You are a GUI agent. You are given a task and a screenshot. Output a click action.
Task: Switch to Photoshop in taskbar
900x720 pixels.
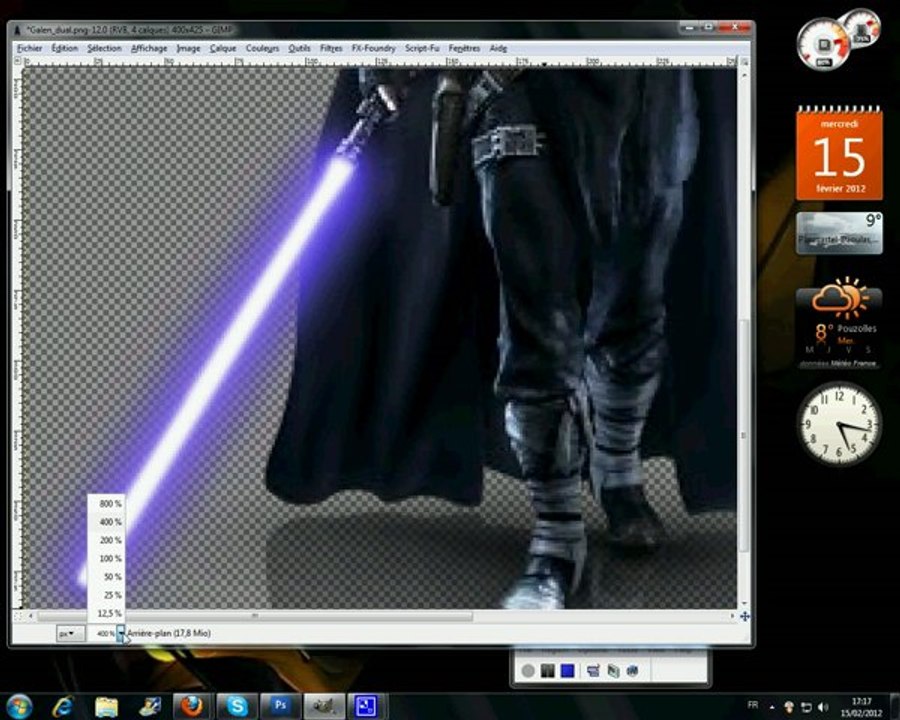tap(280, 706)
